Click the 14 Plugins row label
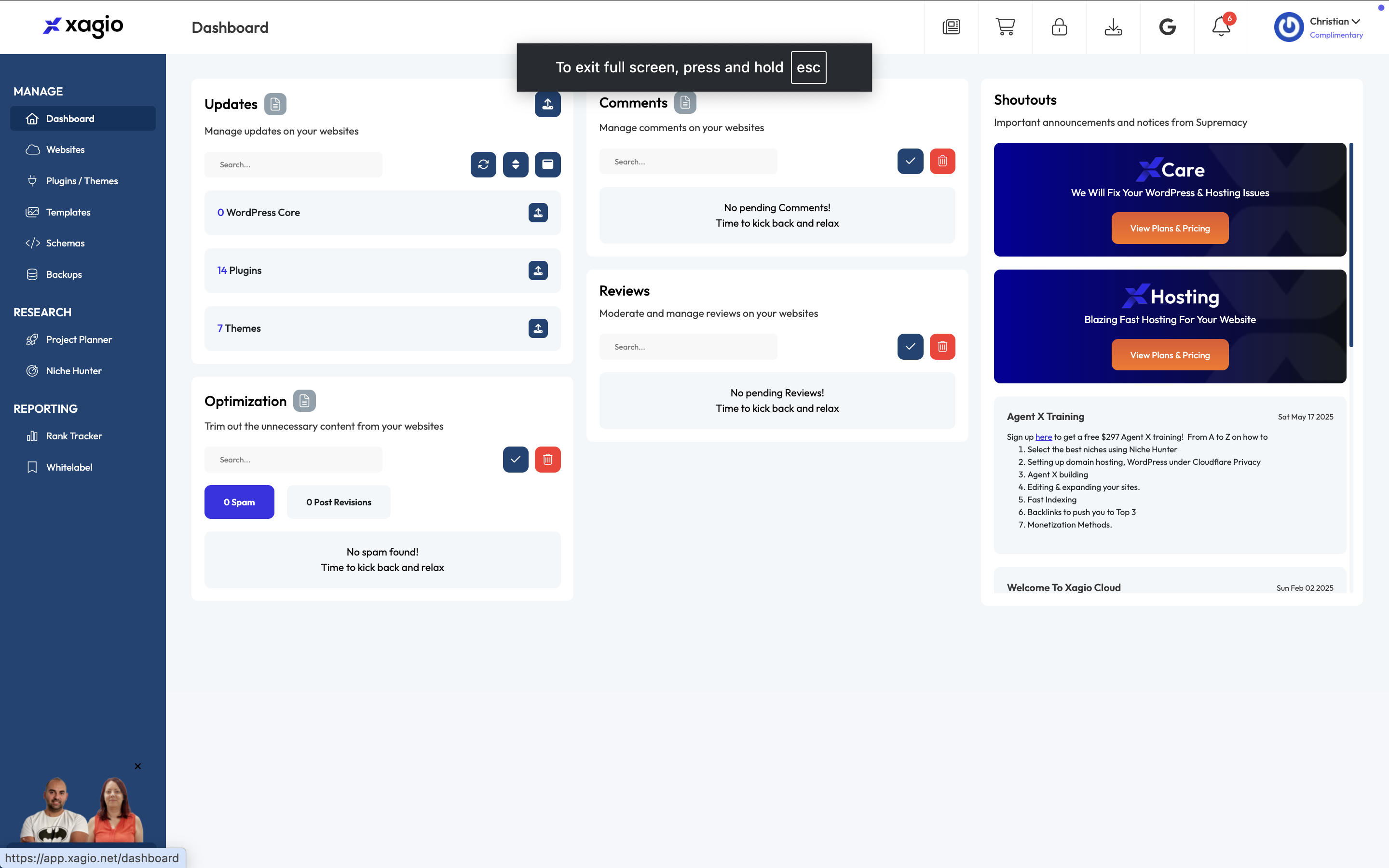The height and width of the screenshot is (868, 1389). (239, 271)
